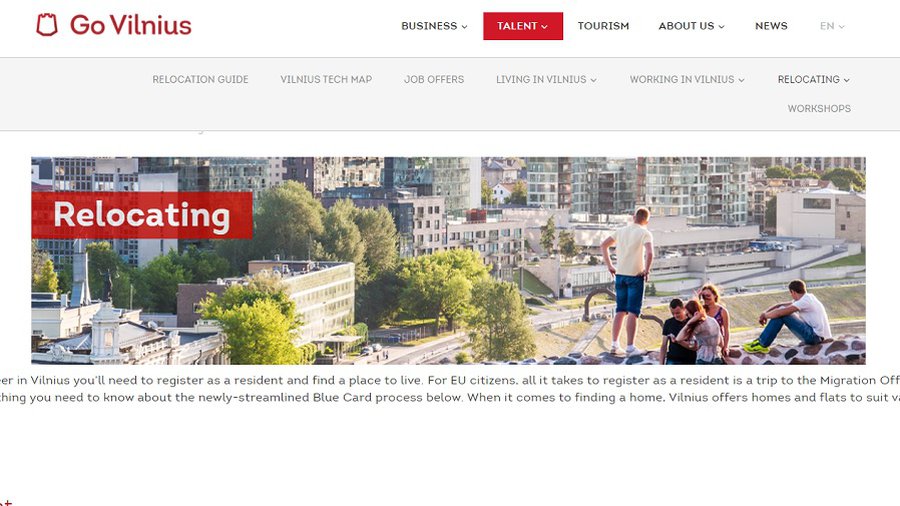Click the chevron beside About Us
This screenshot has width=900, height=506.
[x=721, y=26]
